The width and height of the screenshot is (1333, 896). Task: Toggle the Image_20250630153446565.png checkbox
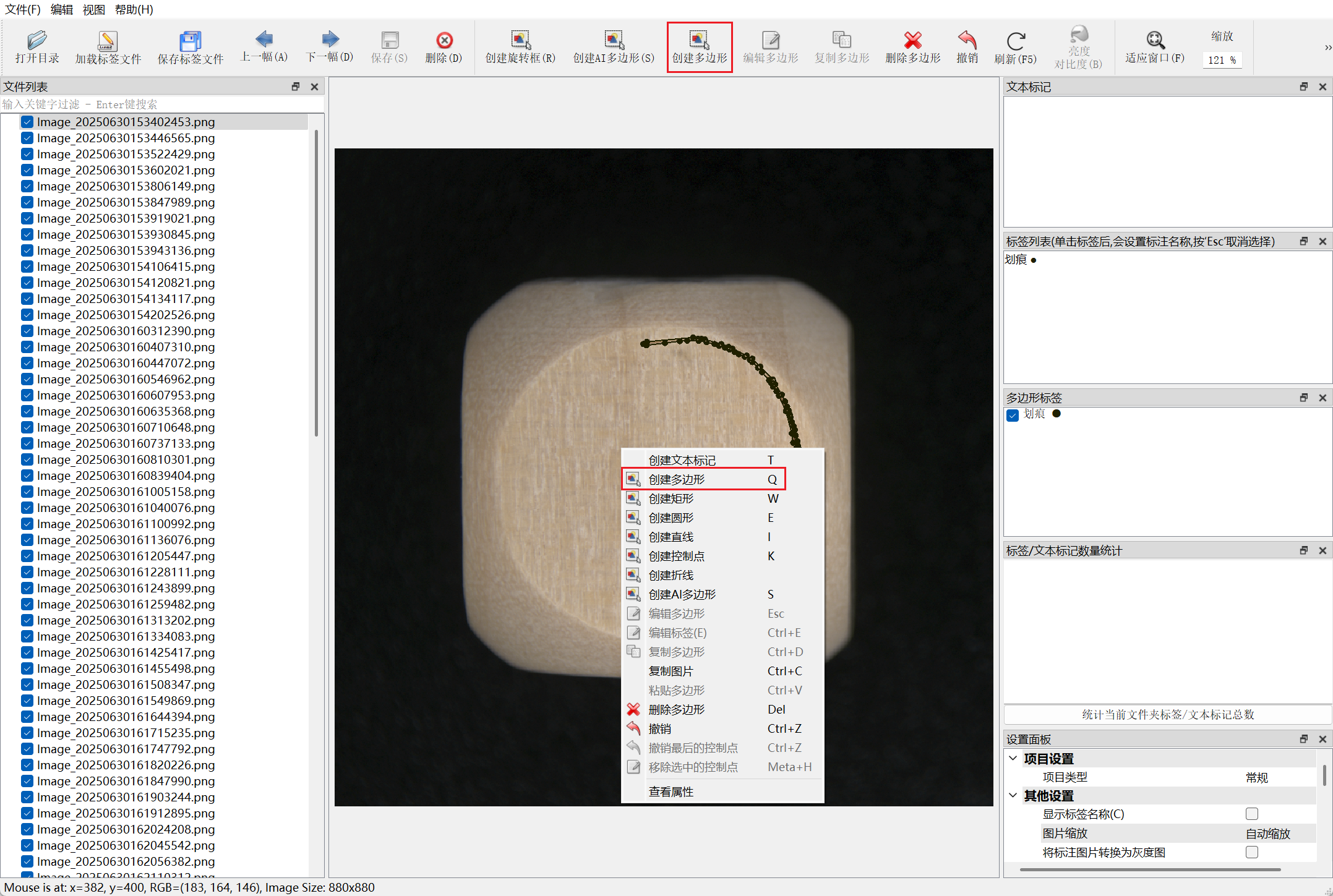(27, 138)
